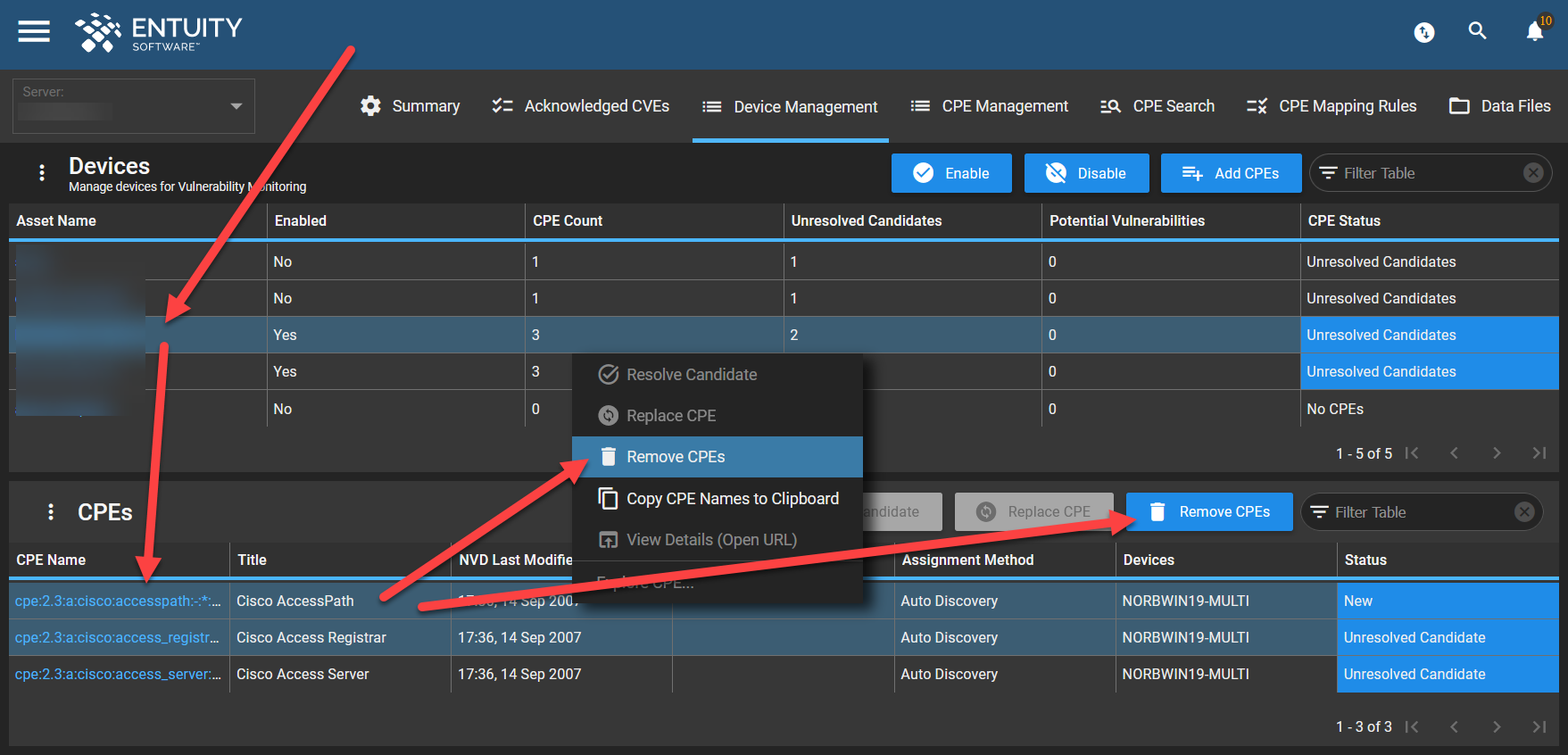Go to previous page of CPEs table
This screenshot has height=755, width=1568.
tap(1455, 726)
